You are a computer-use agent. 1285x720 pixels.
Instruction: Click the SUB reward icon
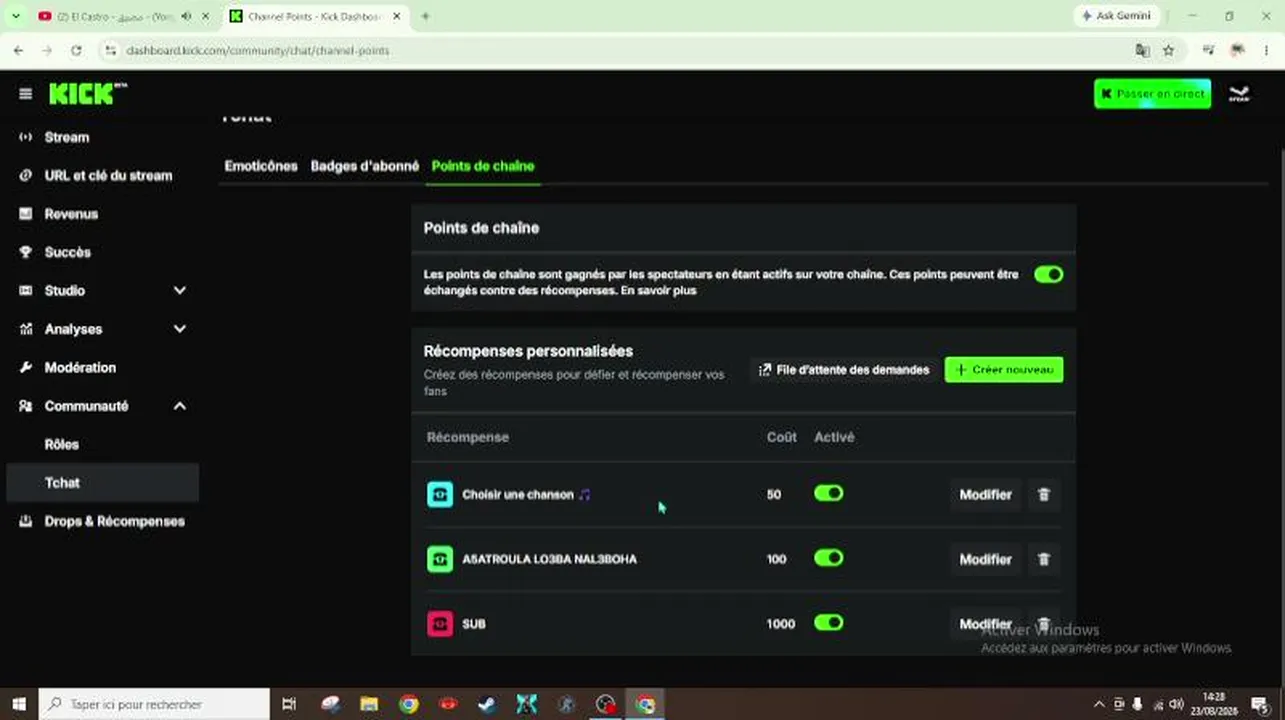click(440, 624)
